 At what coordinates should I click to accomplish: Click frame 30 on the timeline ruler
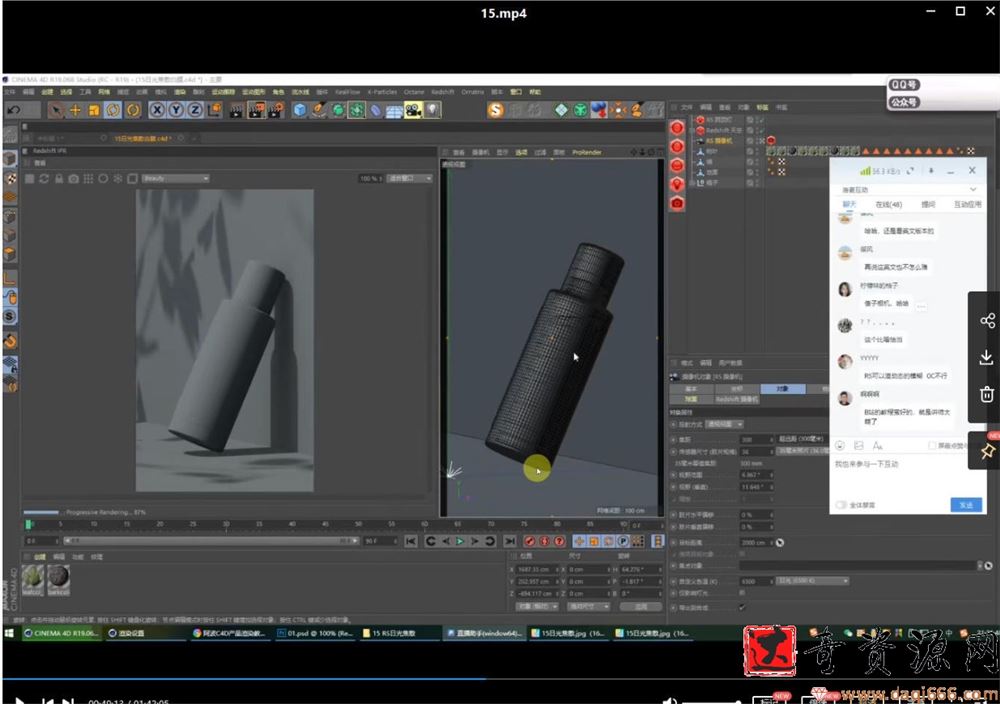click(226, 524)
